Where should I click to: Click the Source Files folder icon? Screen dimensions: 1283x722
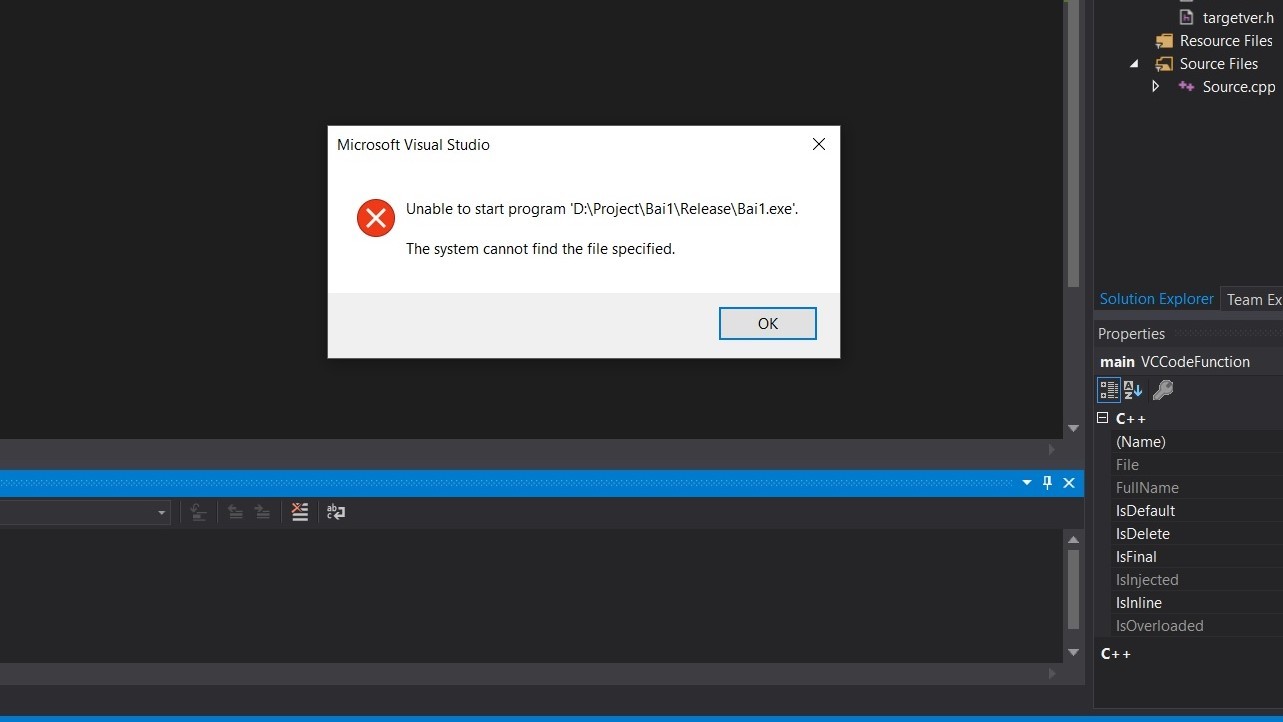1164,64
